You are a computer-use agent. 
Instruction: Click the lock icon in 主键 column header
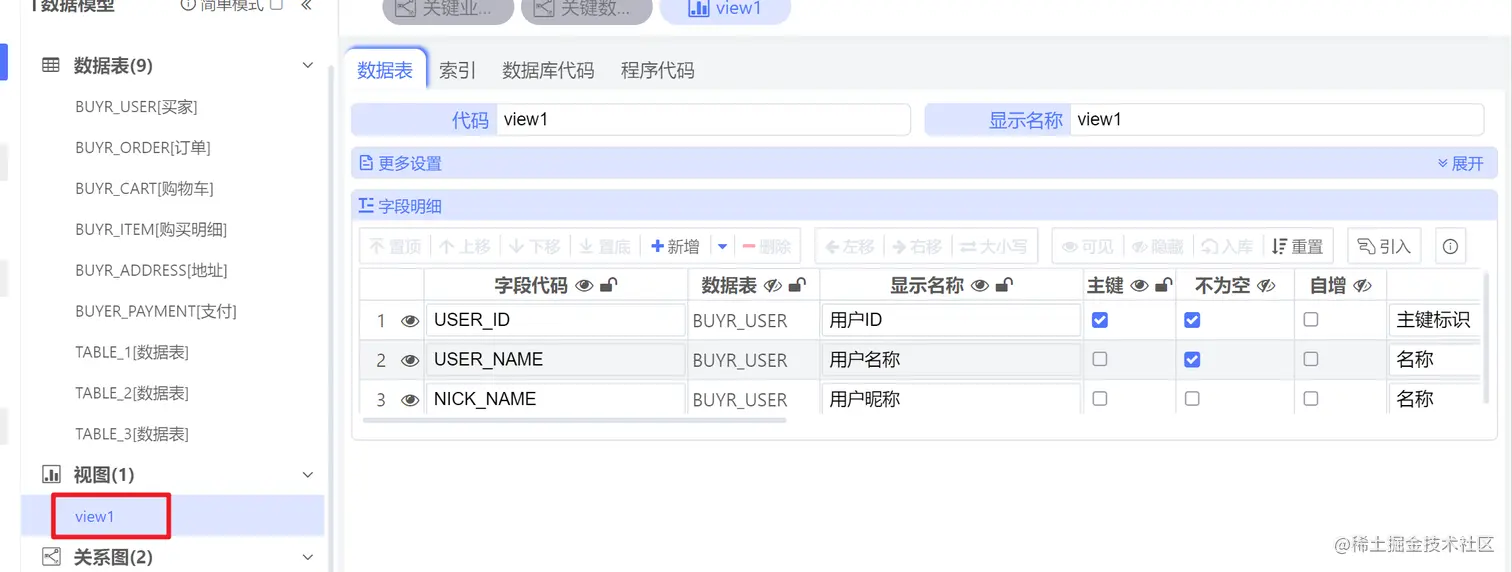pos(1163,286)
